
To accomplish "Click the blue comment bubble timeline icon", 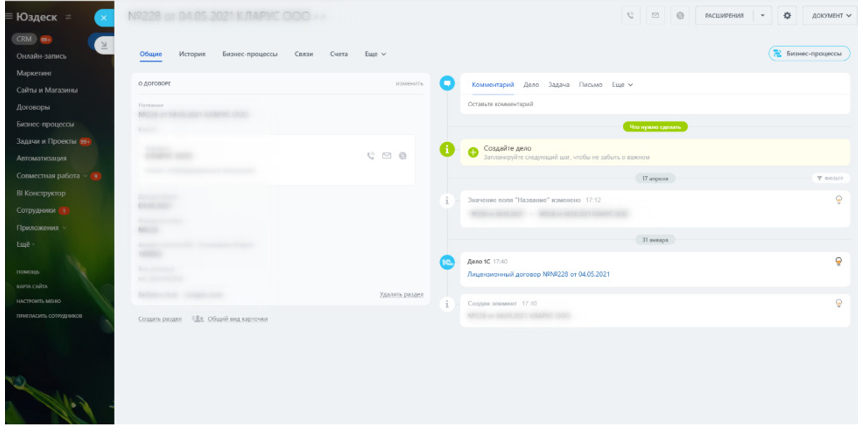I will tap(447, 84).
